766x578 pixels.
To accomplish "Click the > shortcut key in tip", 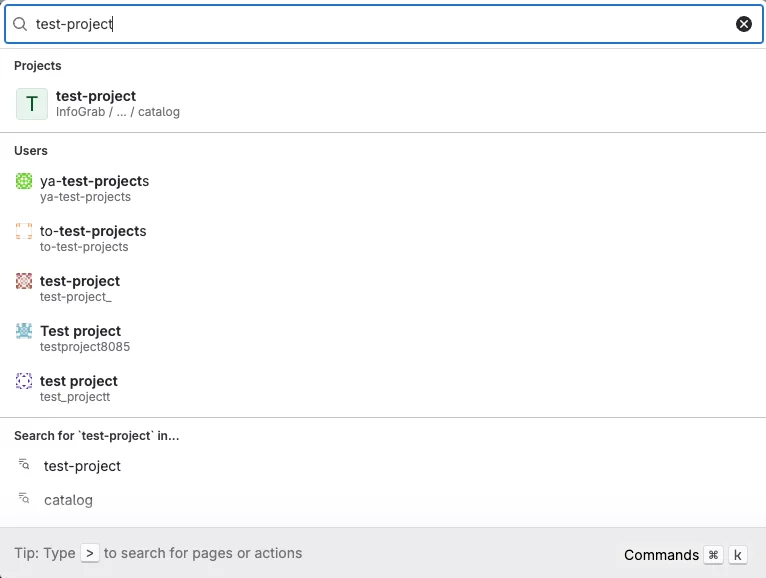I will (x=90, y=554).
